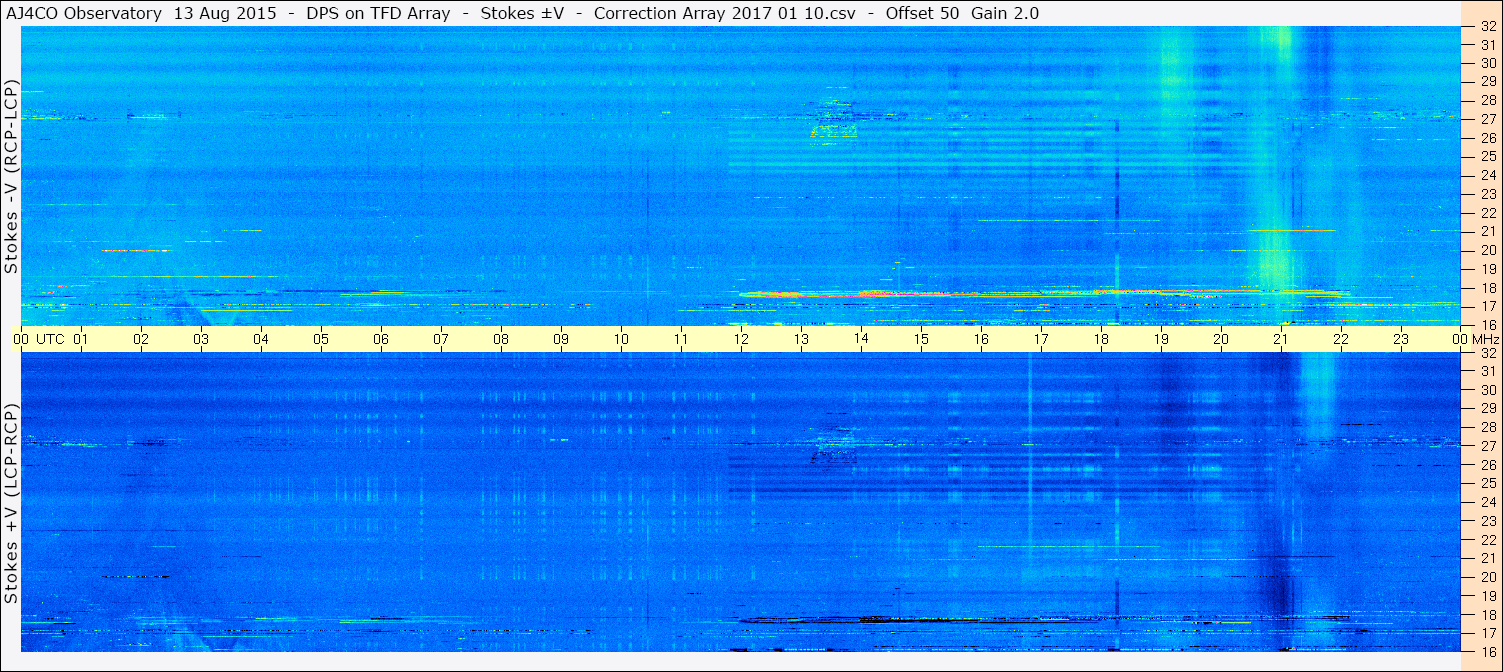Click the 21 UTC time axis marker
1503x672 pixels.
1281,339
